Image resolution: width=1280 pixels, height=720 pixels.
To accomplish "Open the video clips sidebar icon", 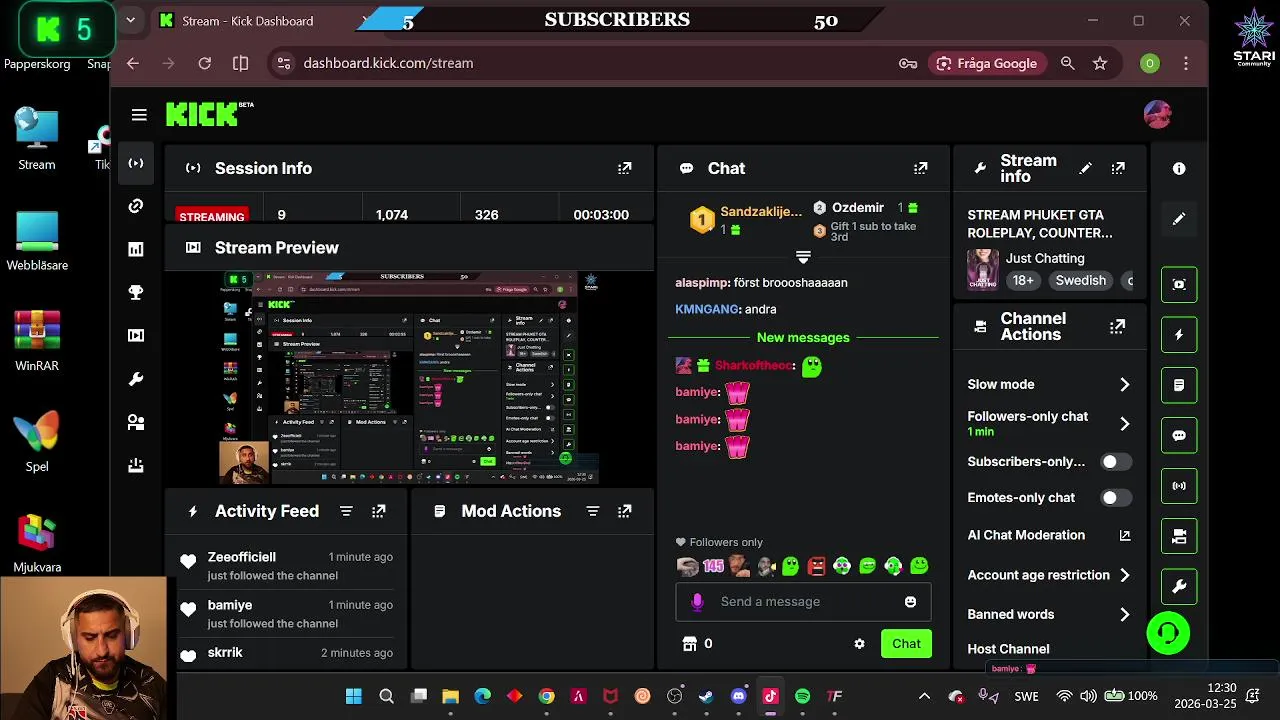I will 136,335.
